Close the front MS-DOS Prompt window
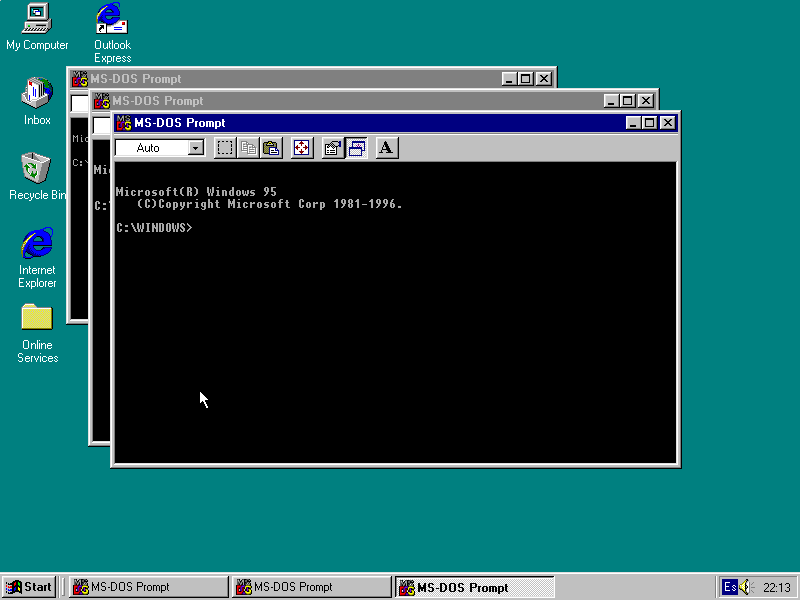 [x=668, y=123]
